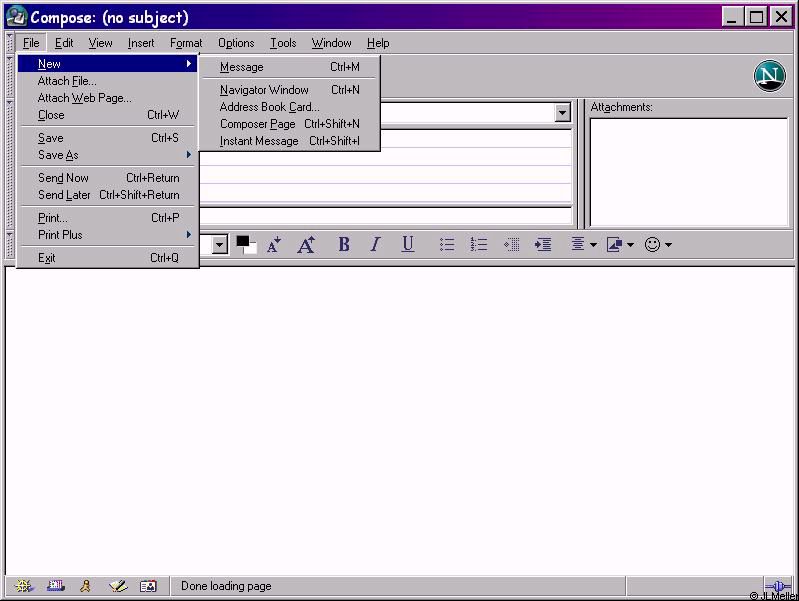This screenshot has height=601, width=799.
Task: Open Address Book icon in component bar
Action: point(148,586)
